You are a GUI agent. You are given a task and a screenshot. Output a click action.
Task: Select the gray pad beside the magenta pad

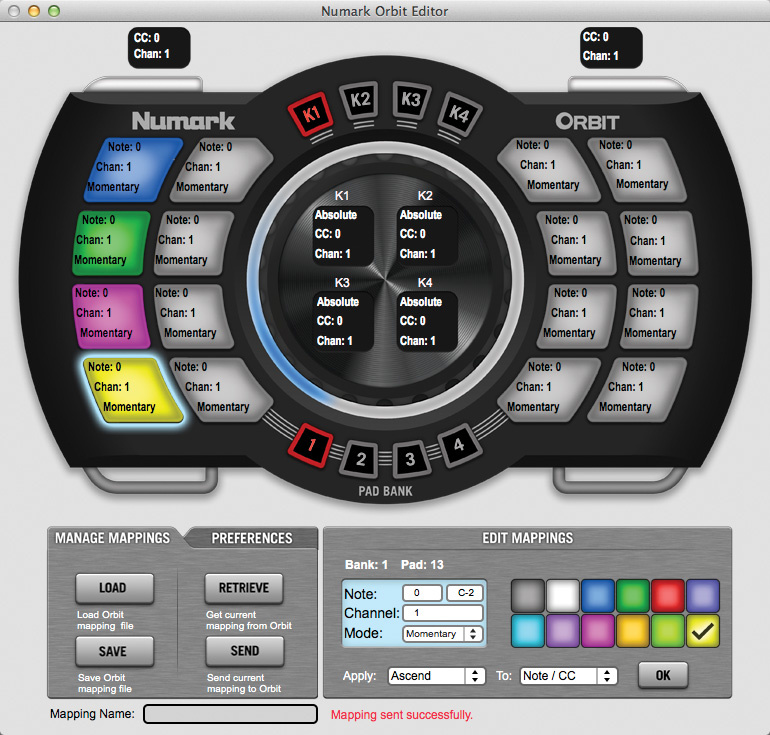tap(192, 316)
